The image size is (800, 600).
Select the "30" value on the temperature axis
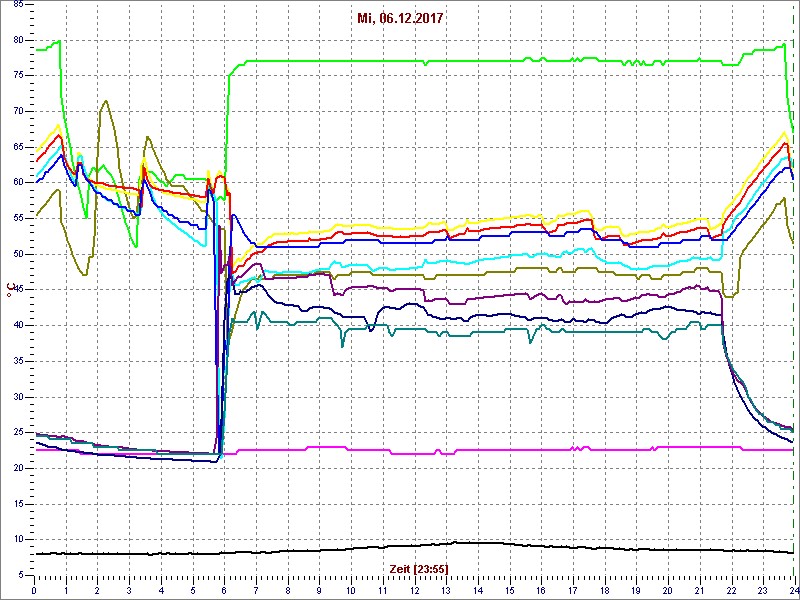(x=18, y=397)
